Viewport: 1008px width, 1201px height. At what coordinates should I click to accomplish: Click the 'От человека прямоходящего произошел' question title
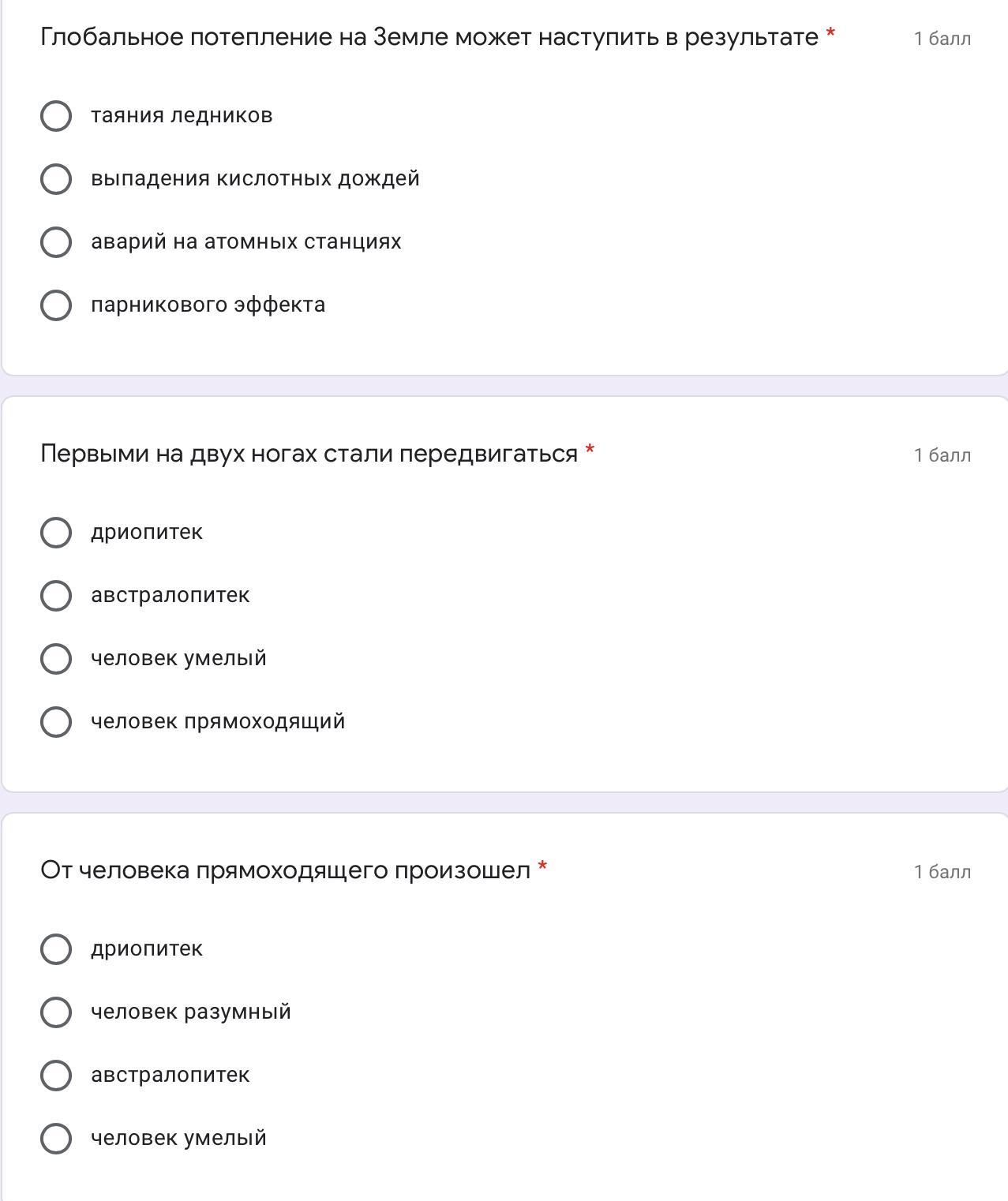[285, 870]
